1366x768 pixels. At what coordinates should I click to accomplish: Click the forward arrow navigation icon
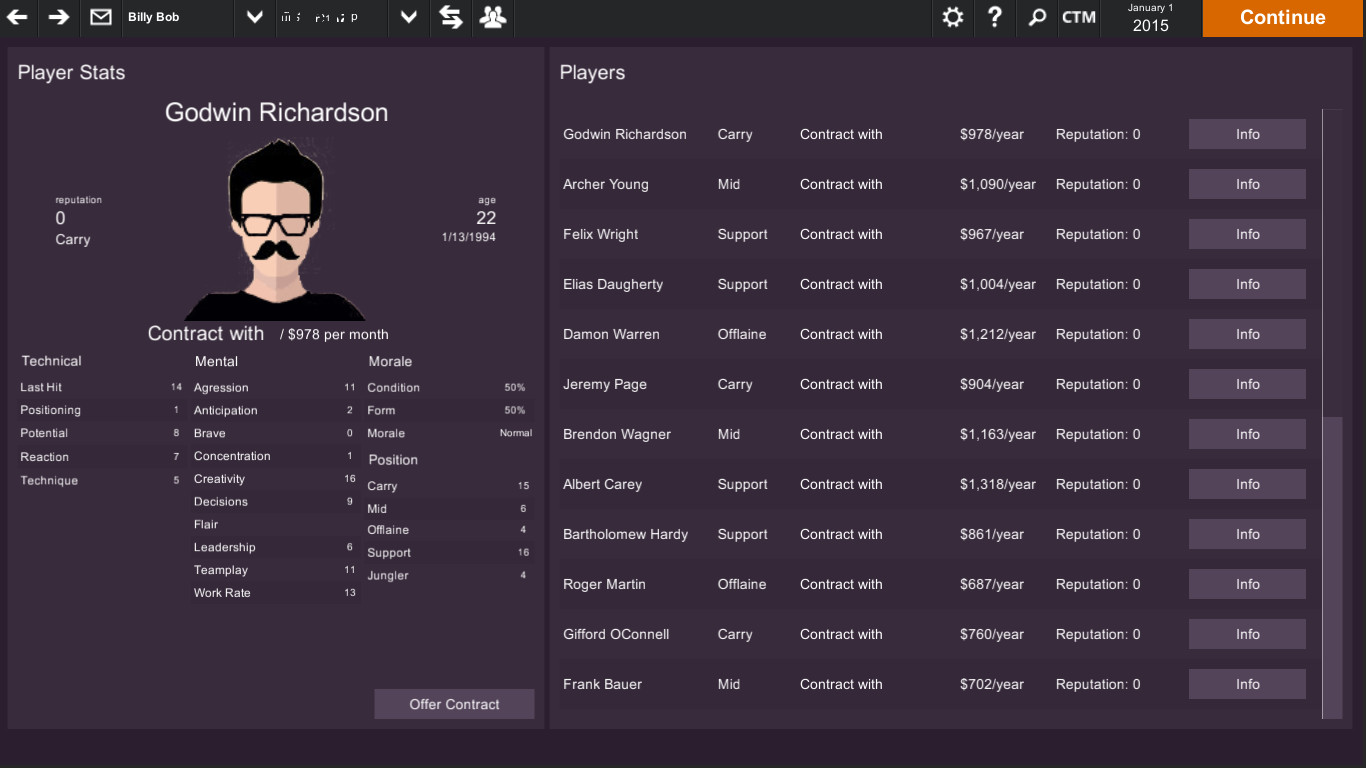pos(59,17)
